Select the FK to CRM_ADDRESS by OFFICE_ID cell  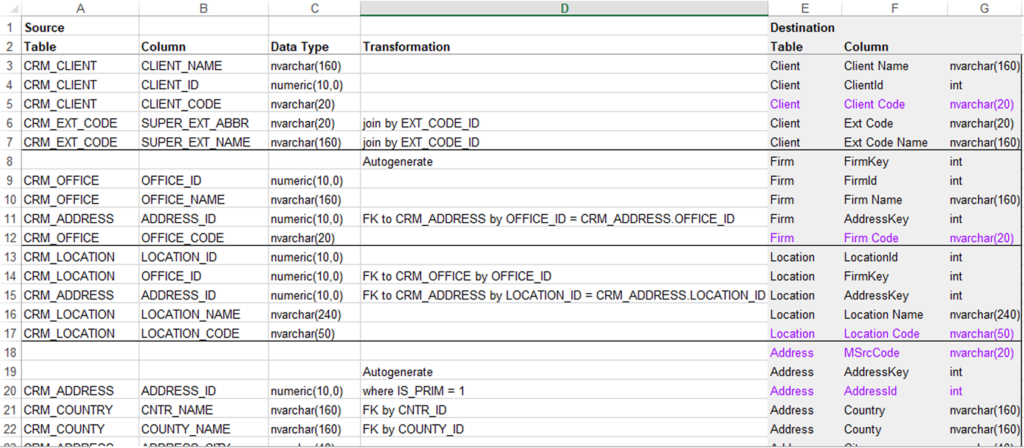click(x=564, y=219)
